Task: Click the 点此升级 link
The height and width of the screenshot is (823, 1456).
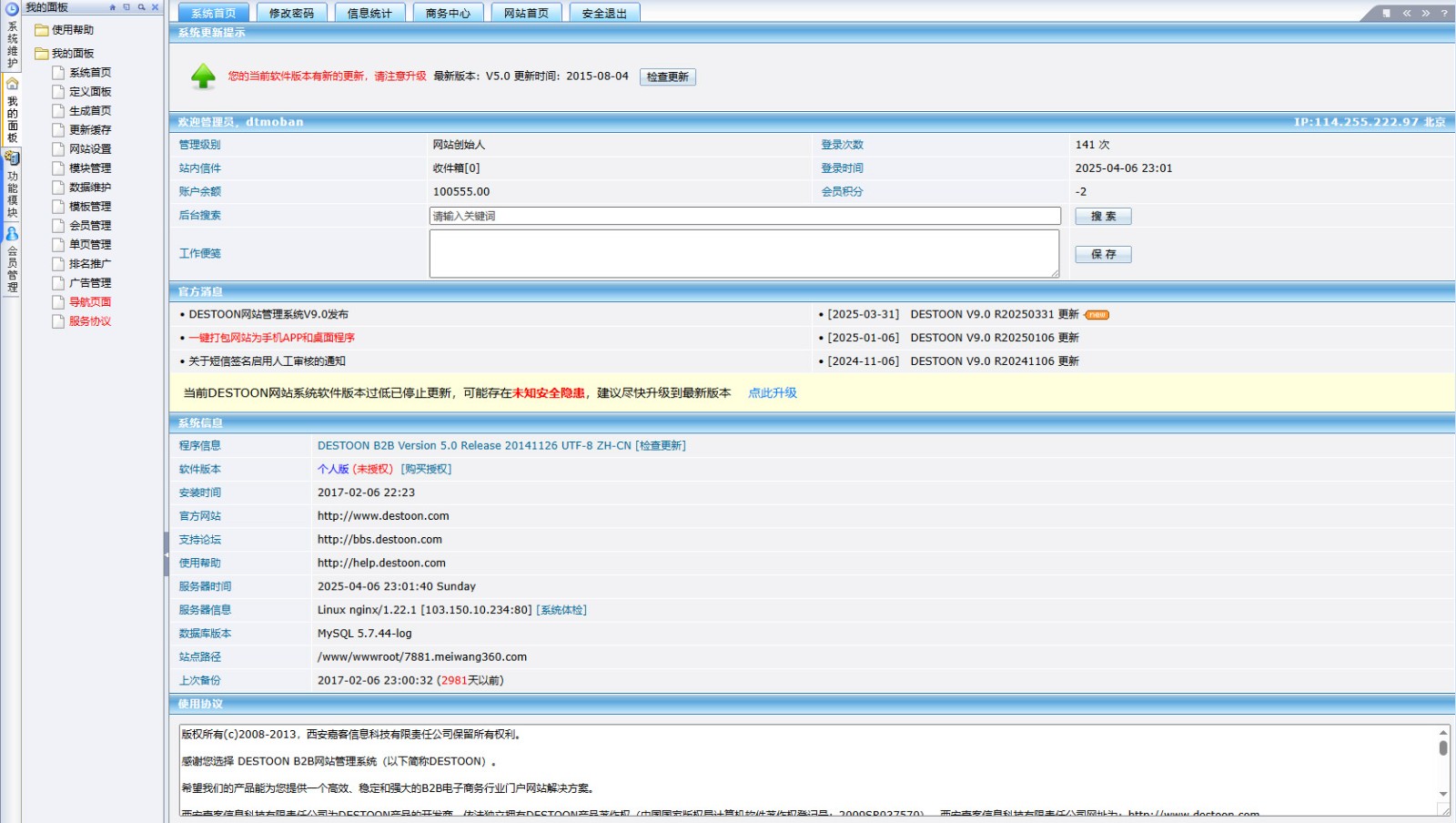Action: pos(772,393)
